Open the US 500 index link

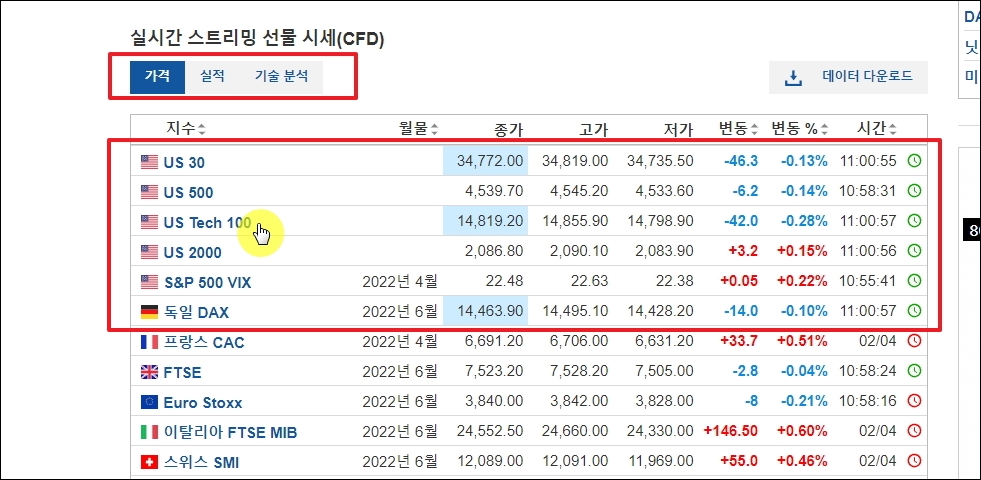click(x=188, y=193)
